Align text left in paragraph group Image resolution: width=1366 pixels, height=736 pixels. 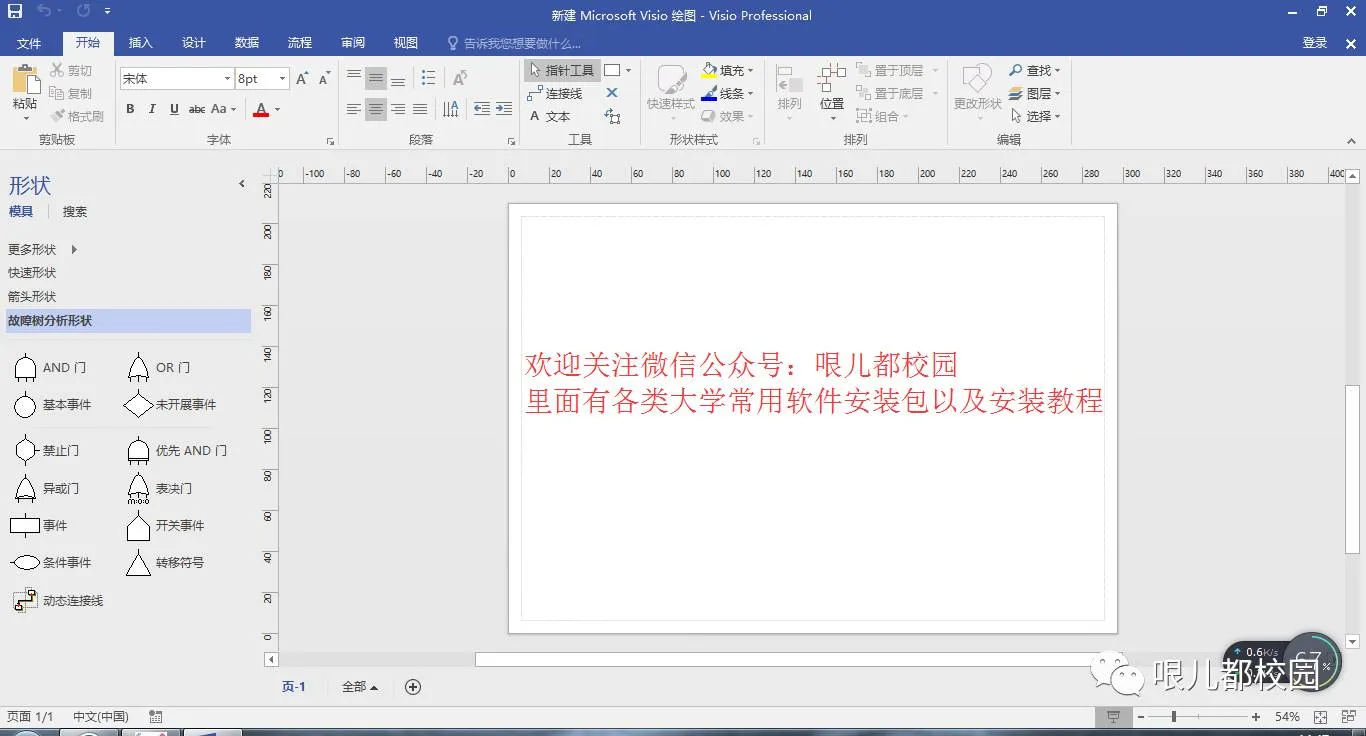tap(354, 109)
